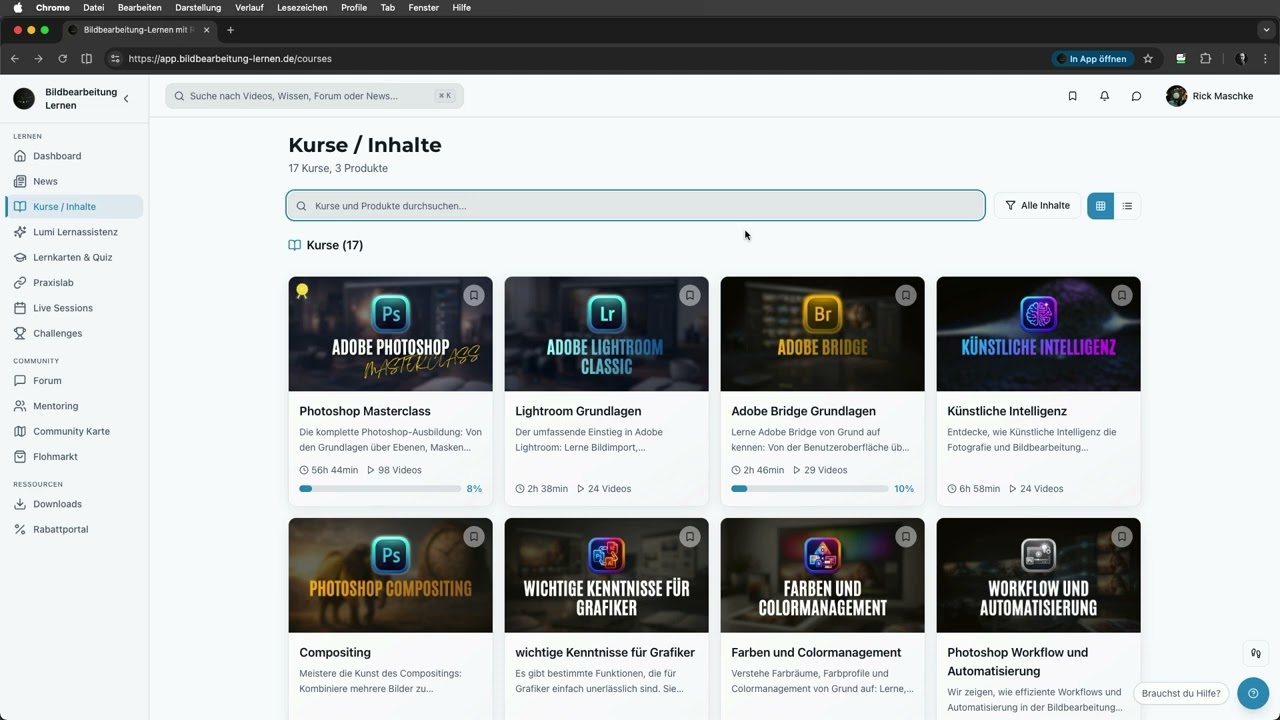Image resolution: width=1280 pixels, height=720 pixels.
Task: Click the In App öffnen button
Action: (1092, 59)
